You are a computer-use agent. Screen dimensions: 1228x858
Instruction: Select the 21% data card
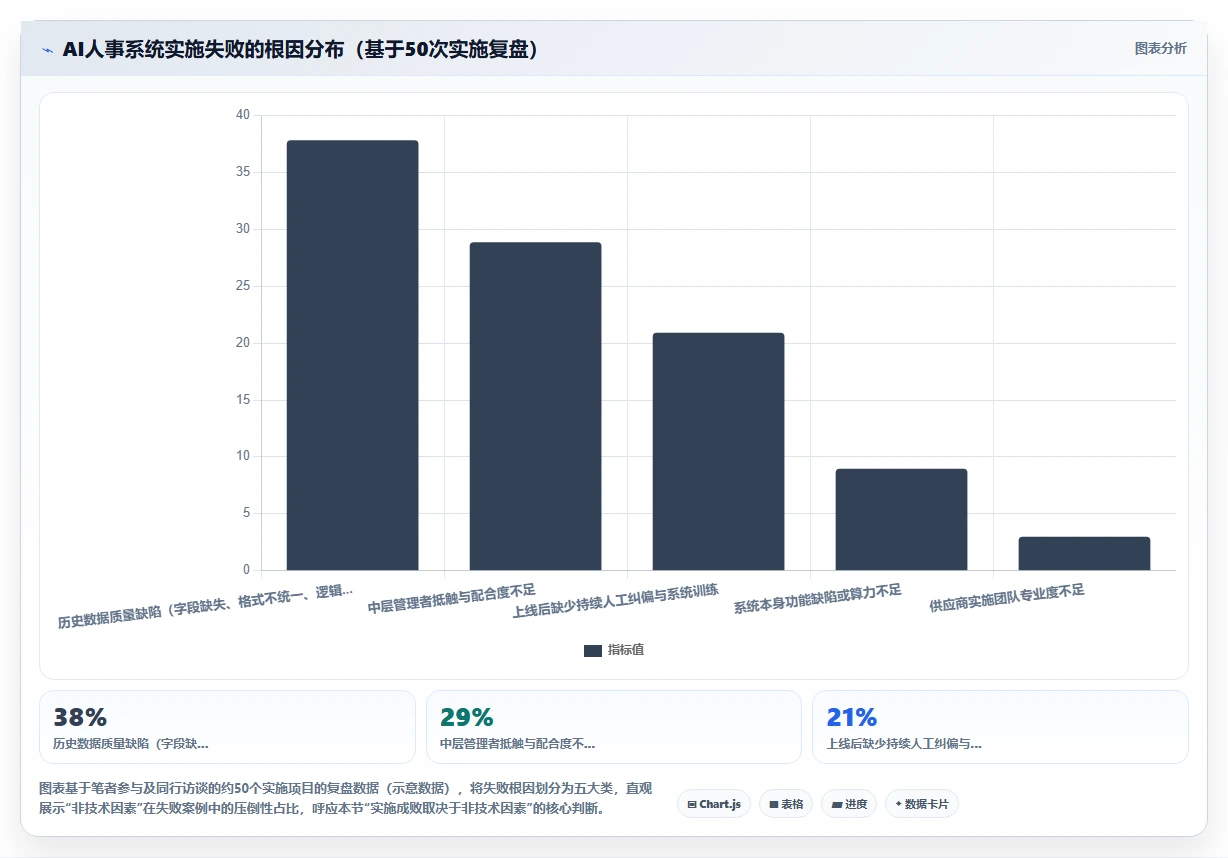[1000, 727]
